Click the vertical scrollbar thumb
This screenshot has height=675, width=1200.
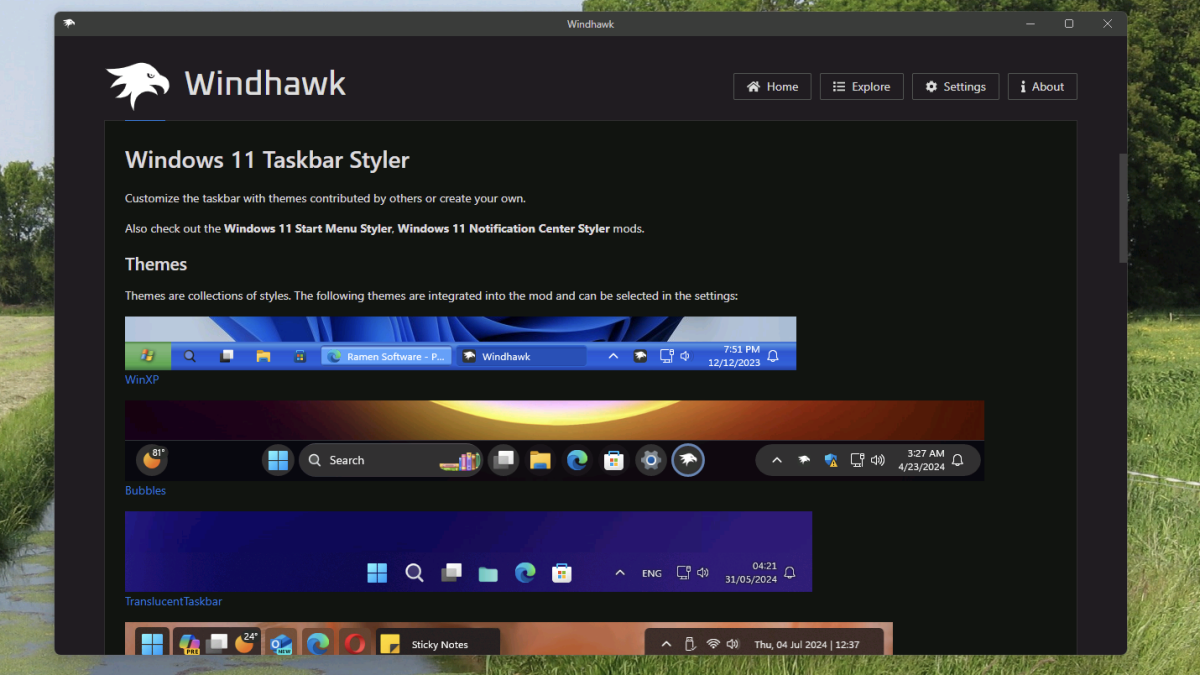[x=1123, y=208]
